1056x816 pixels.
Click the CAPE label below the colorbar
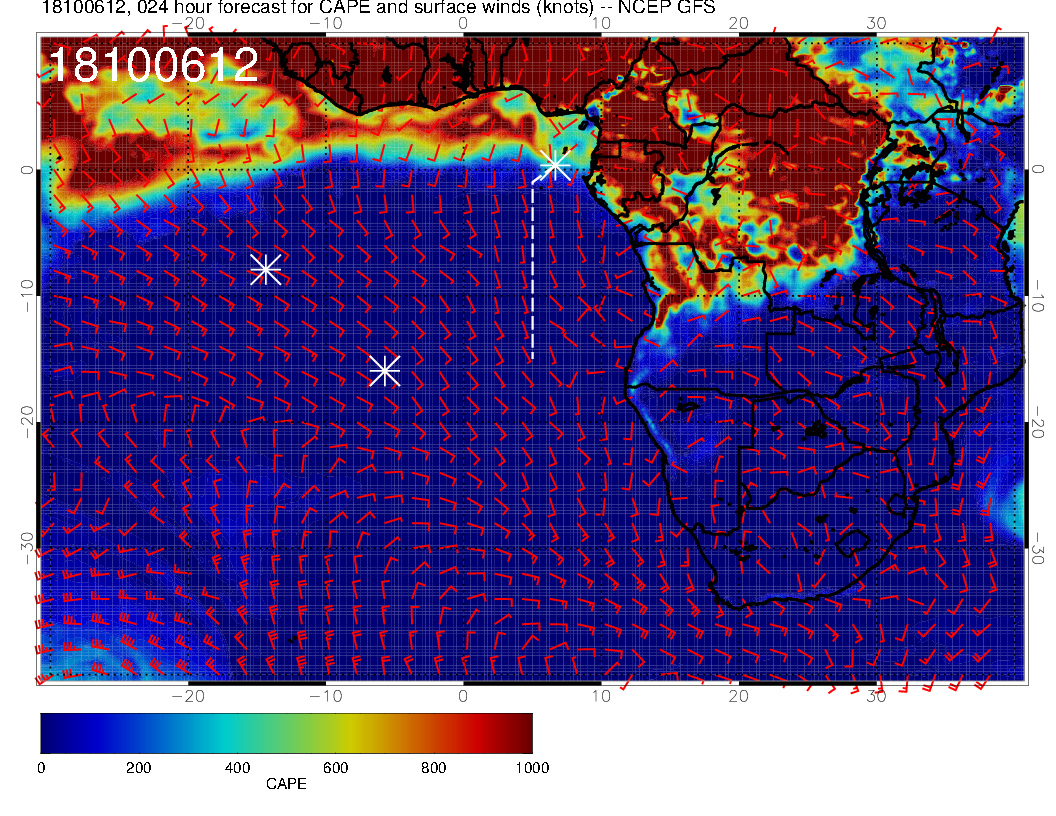point(286,784)
